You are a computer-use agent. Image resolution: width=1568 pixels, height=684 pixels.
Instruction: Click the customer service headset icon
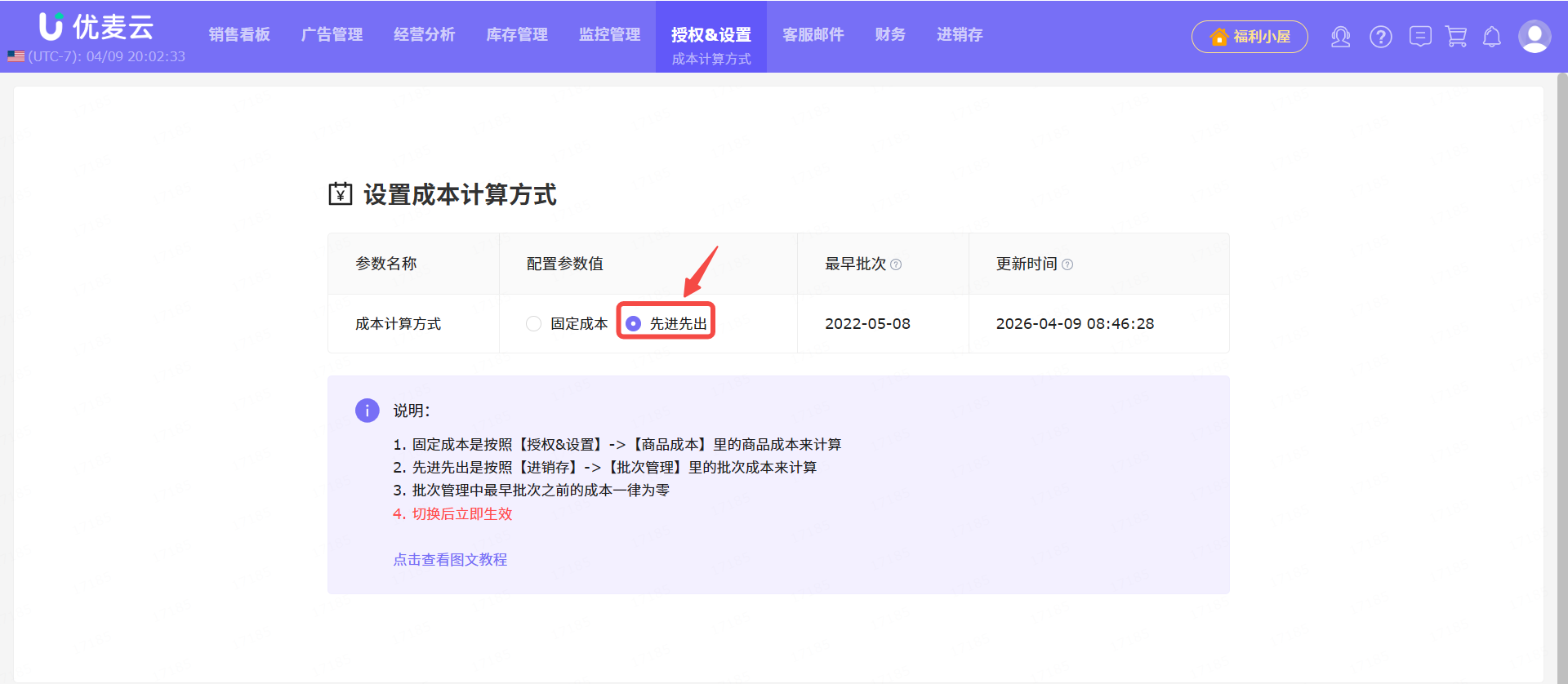coord(1340,37)
